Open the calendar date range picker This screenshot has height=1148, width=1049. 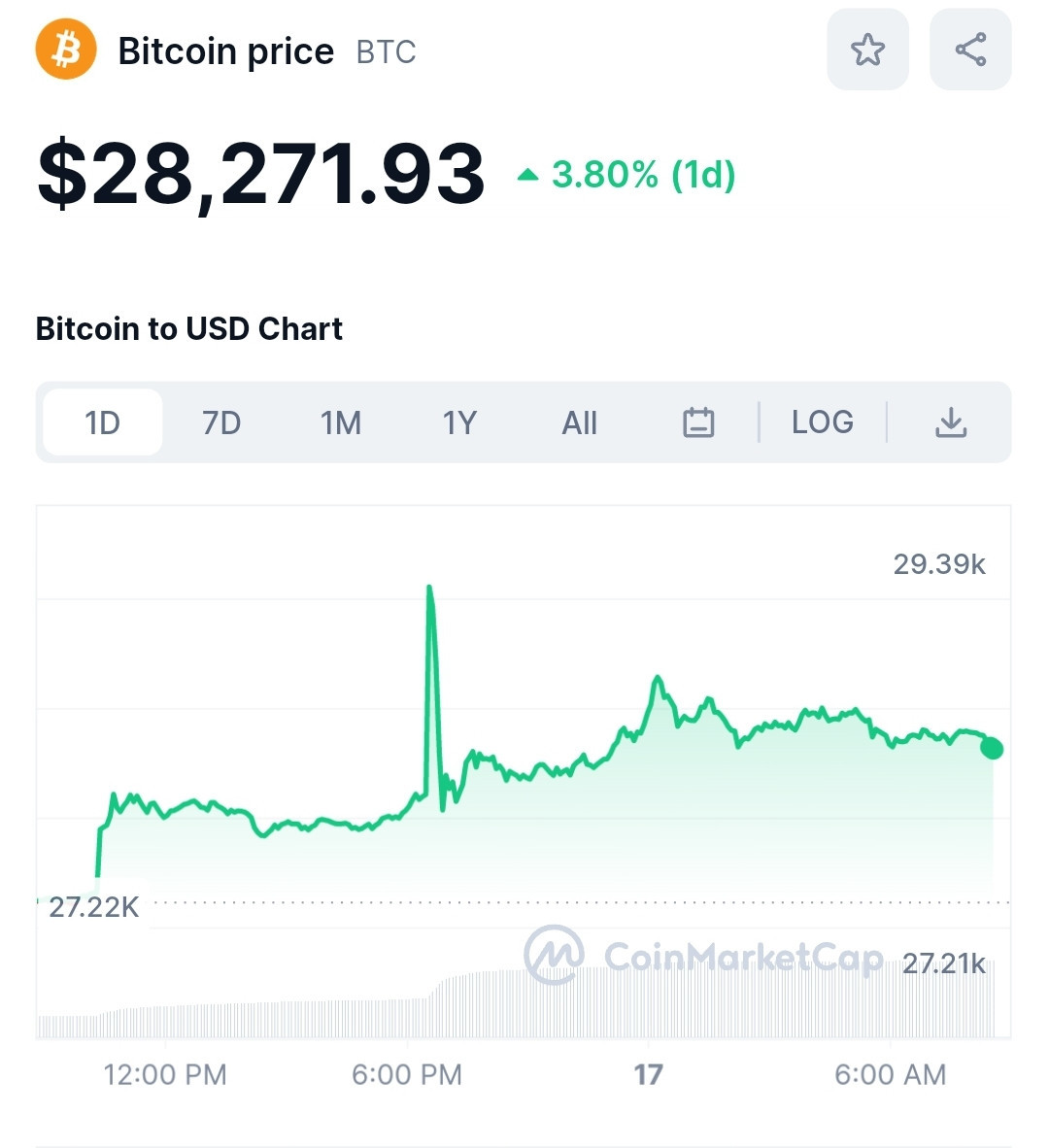click(698, 422)
